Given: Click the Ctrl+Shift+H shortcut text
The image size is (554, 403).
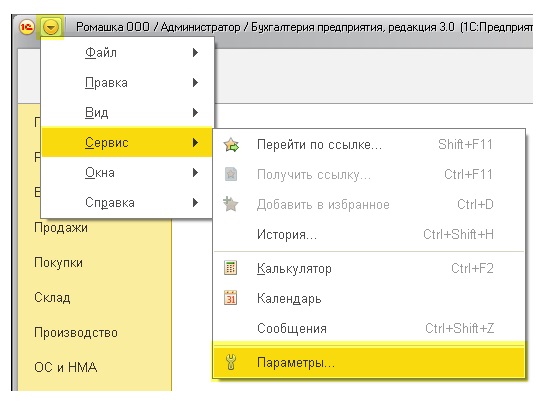Looking at the screenshot, I should (458, 235).
